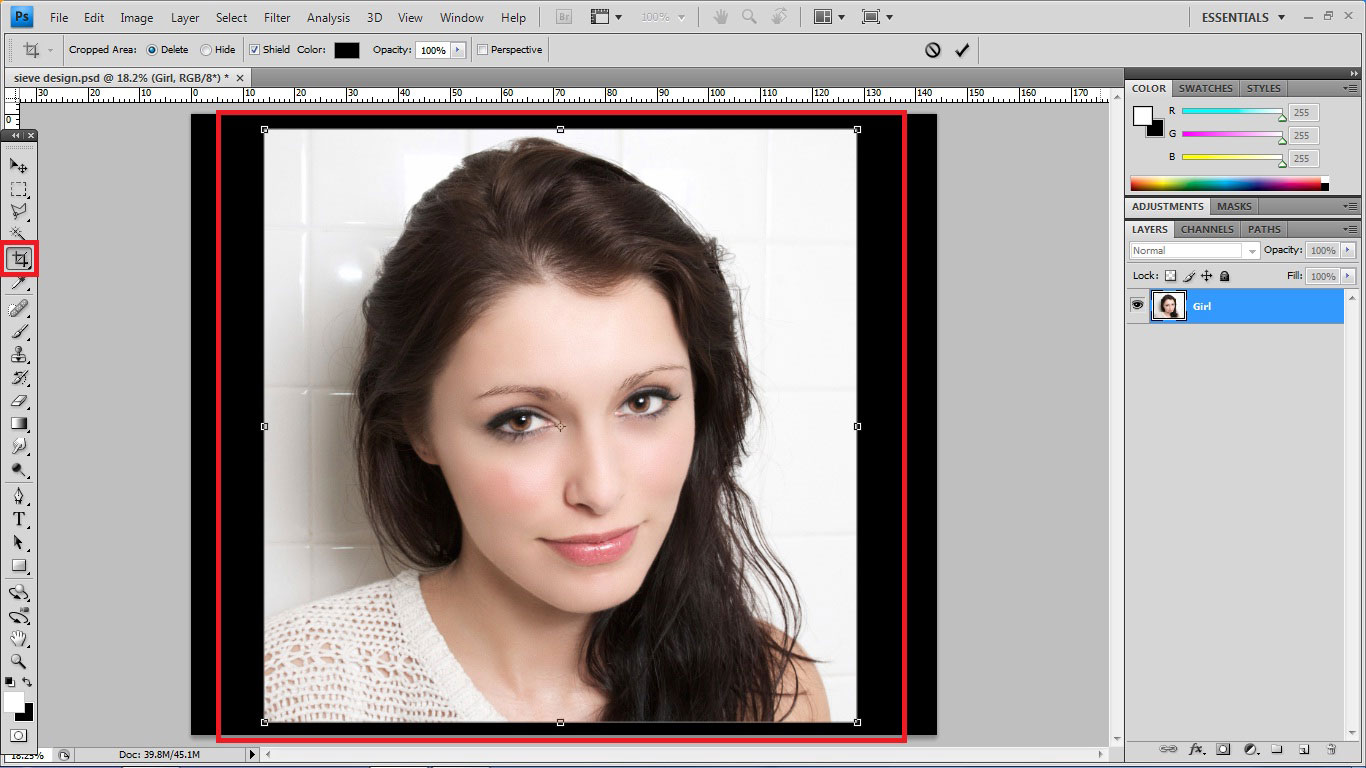Open the Color panel options menu
The height and width of the screenshot is (768, 1366).
(x=1352, y=88)
